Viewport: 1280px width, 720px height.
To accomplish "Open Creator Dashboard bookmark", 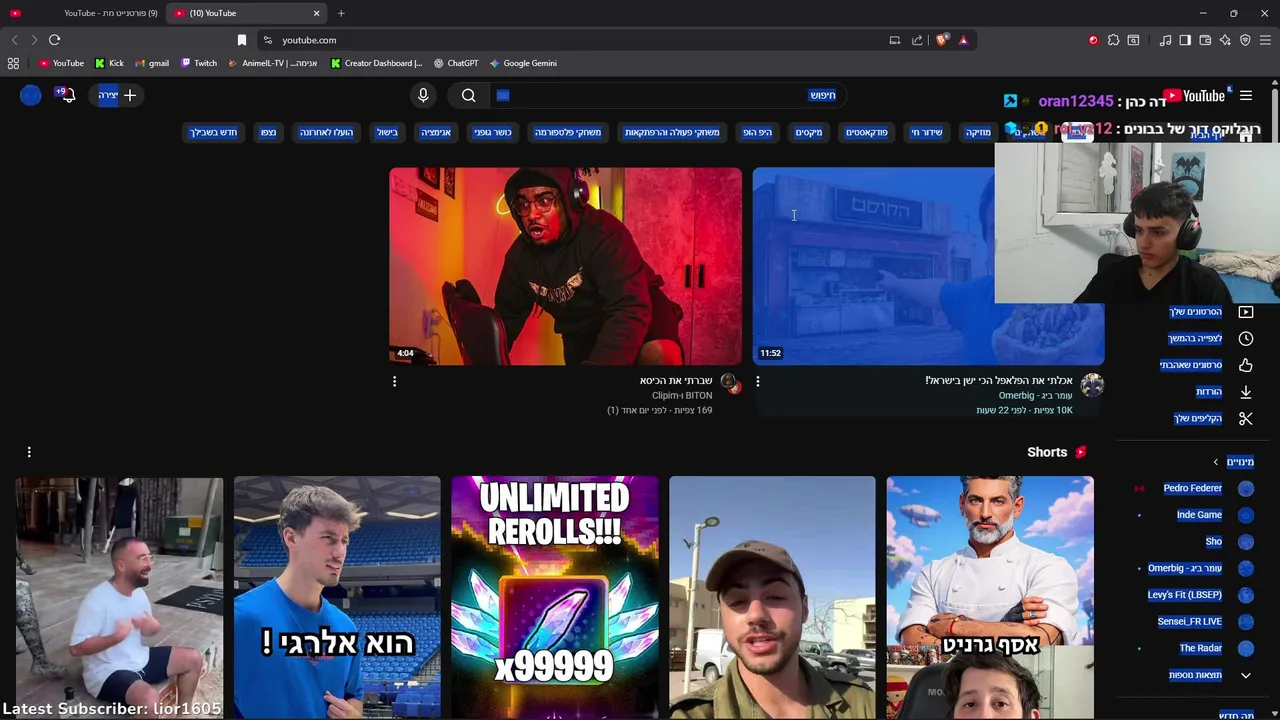I will tap(377, 63).
